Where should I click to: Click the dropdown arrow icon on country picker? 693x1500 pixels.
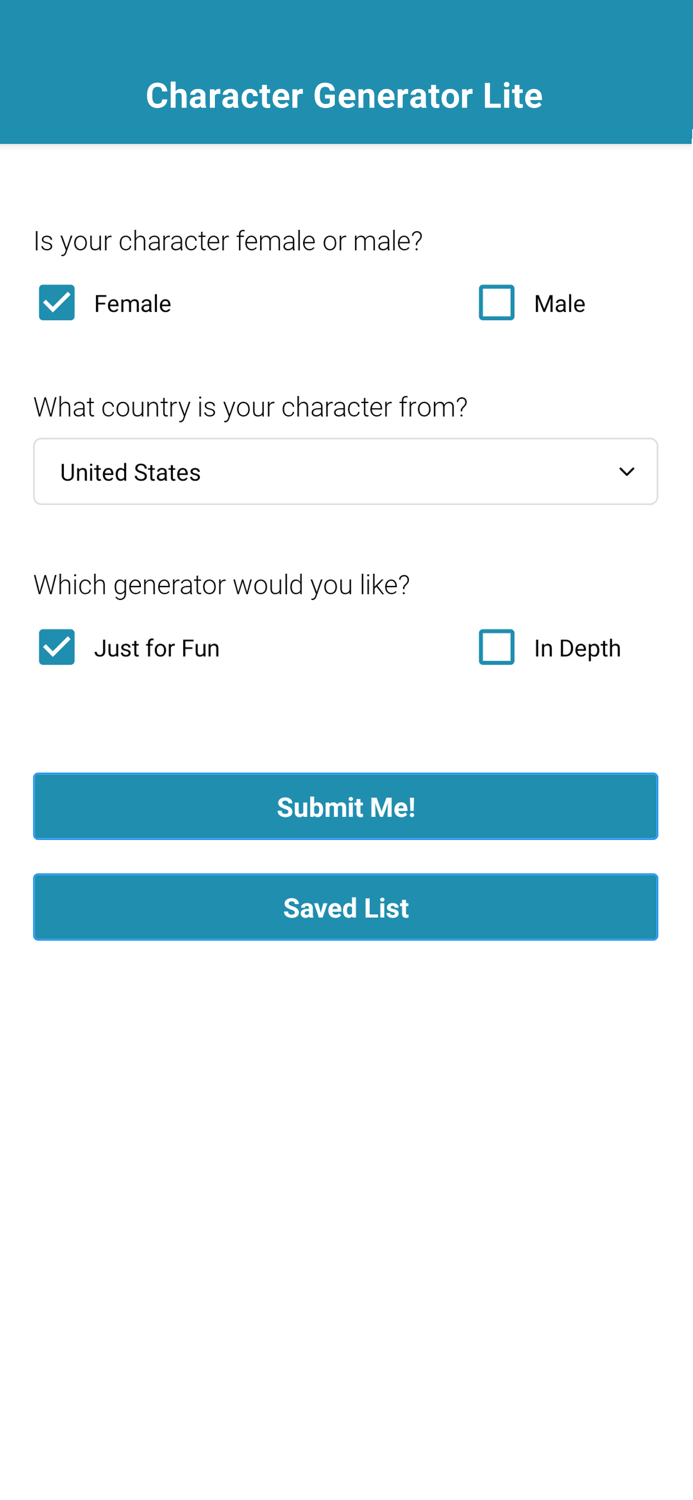[x=627, y=470]
